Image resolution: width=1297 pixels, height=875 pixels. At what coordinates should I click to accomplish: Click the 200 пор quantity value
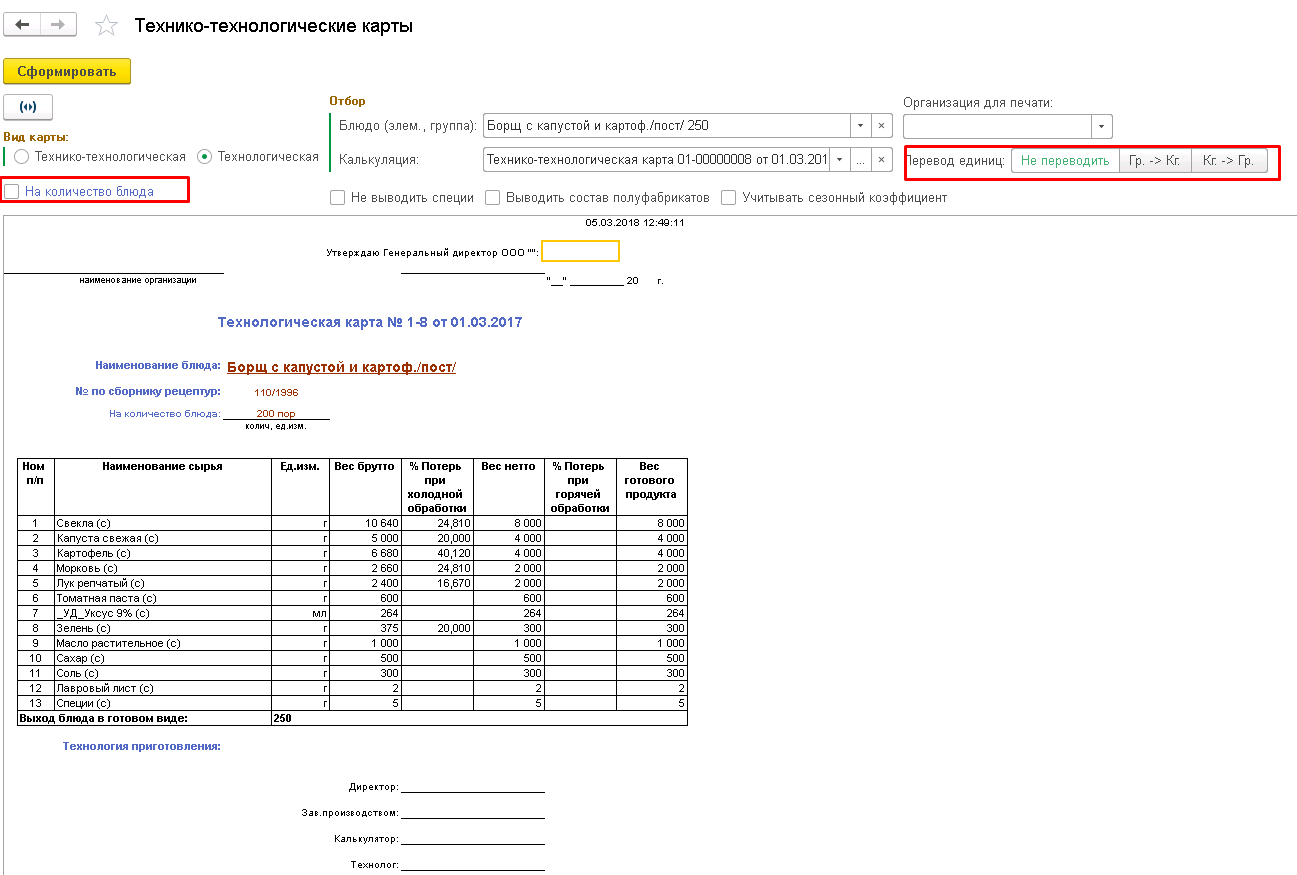click(x=276, y=413)
